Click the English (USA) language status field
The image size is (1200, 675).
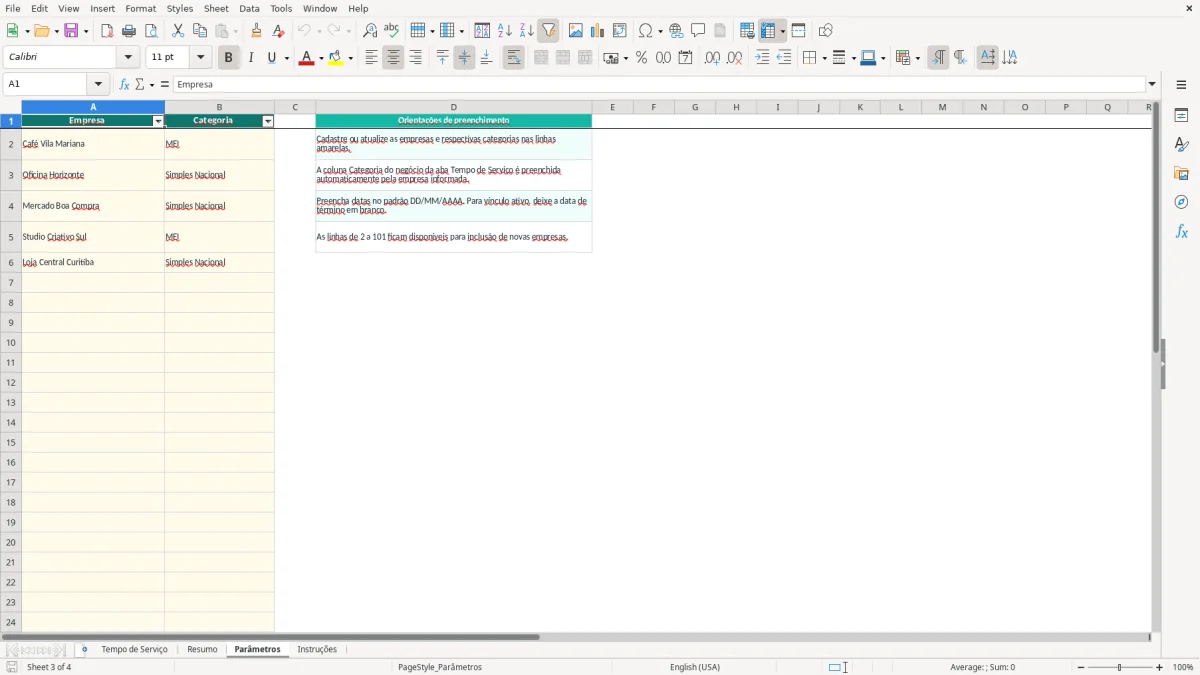(x=695, y=667)
